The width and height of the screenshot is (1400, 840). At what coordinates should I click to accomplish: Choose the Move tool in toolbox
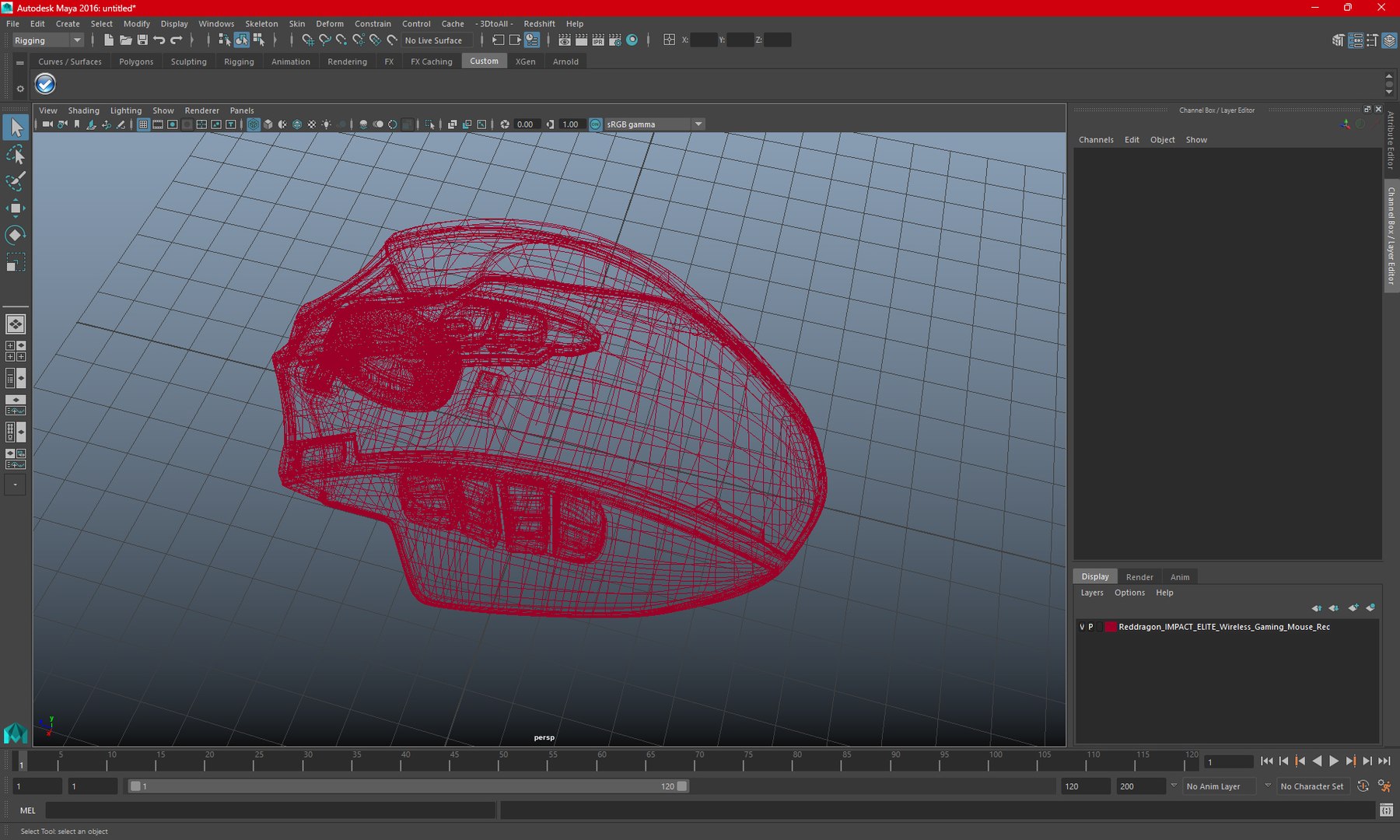16,208
